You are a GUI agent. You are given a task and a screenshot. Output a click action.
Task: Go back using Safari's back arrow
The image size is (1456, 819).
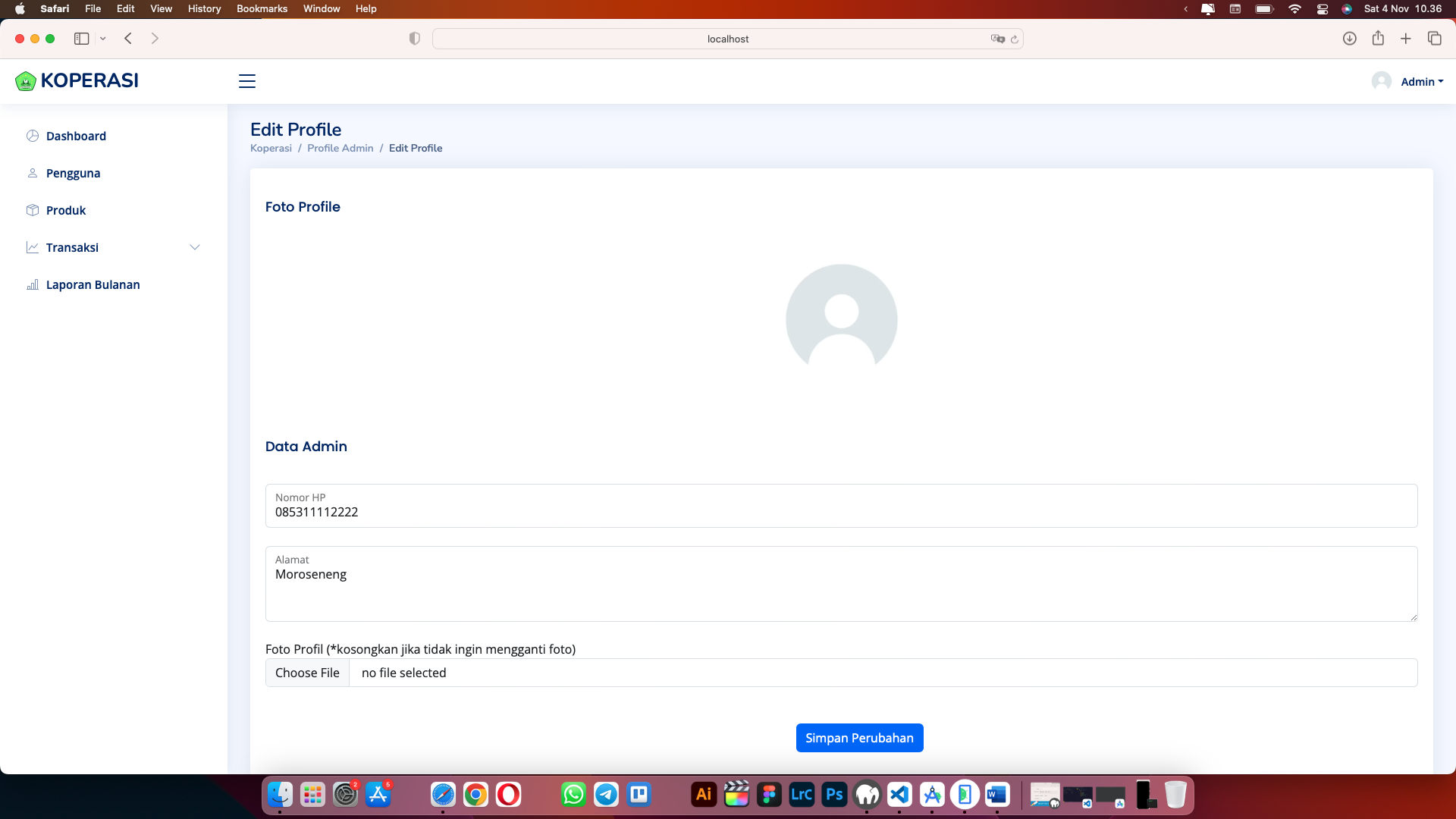(x=128, y=39)
